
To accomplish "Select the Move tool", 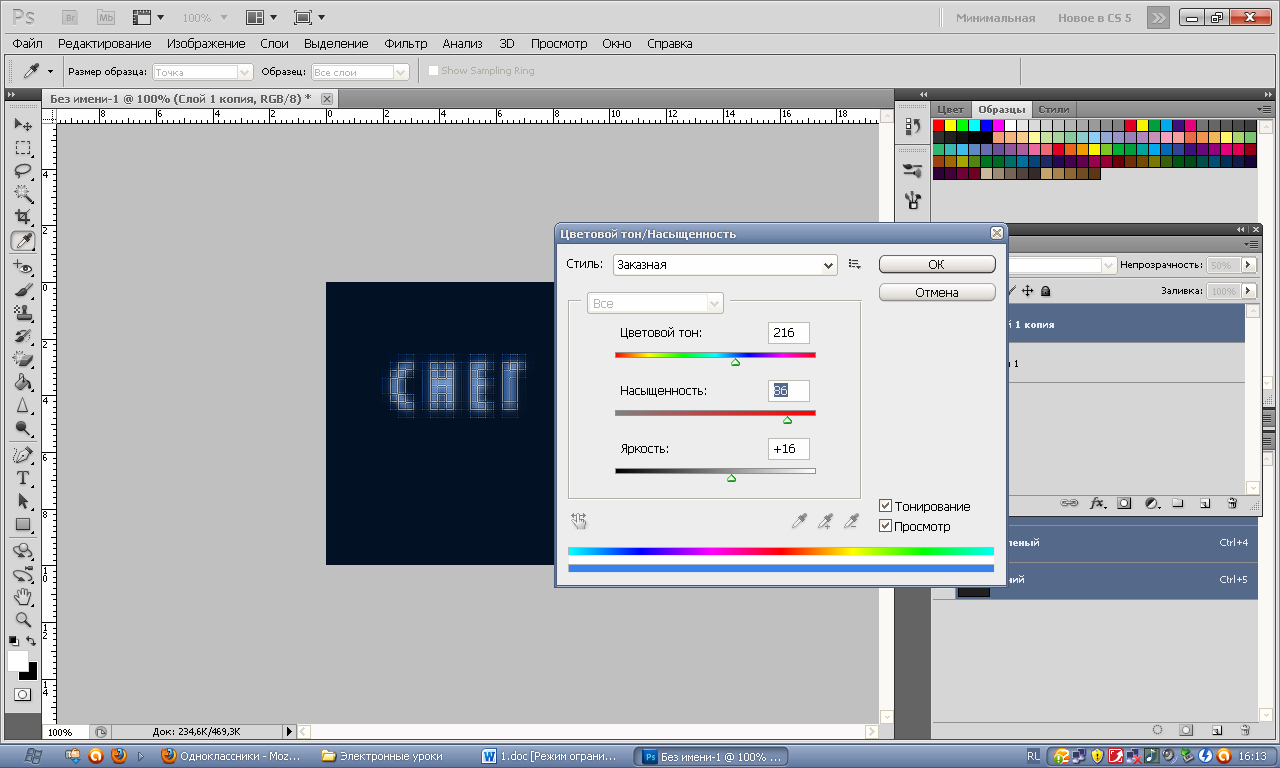I will point(23,125).
